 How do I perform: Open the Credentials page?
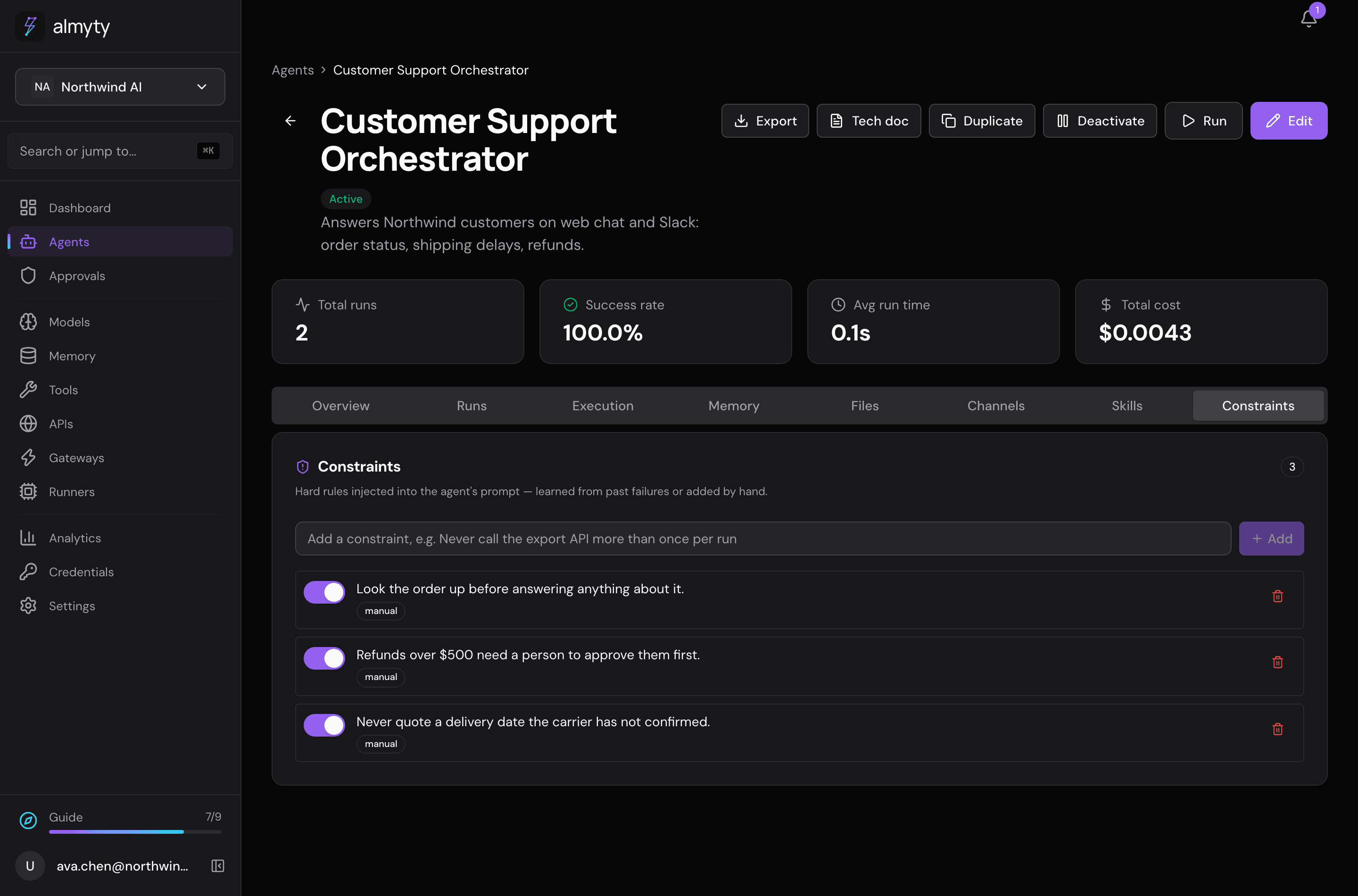click(x=120, y=572)
